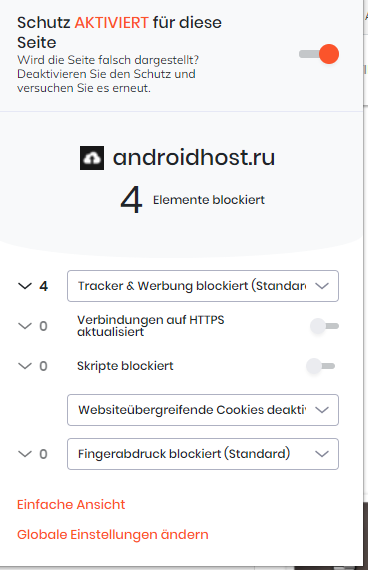The width and height of the screenshot is (368, 570).
Task: Click the arrow on Tracker & Werbung combo
Action: 322,286
